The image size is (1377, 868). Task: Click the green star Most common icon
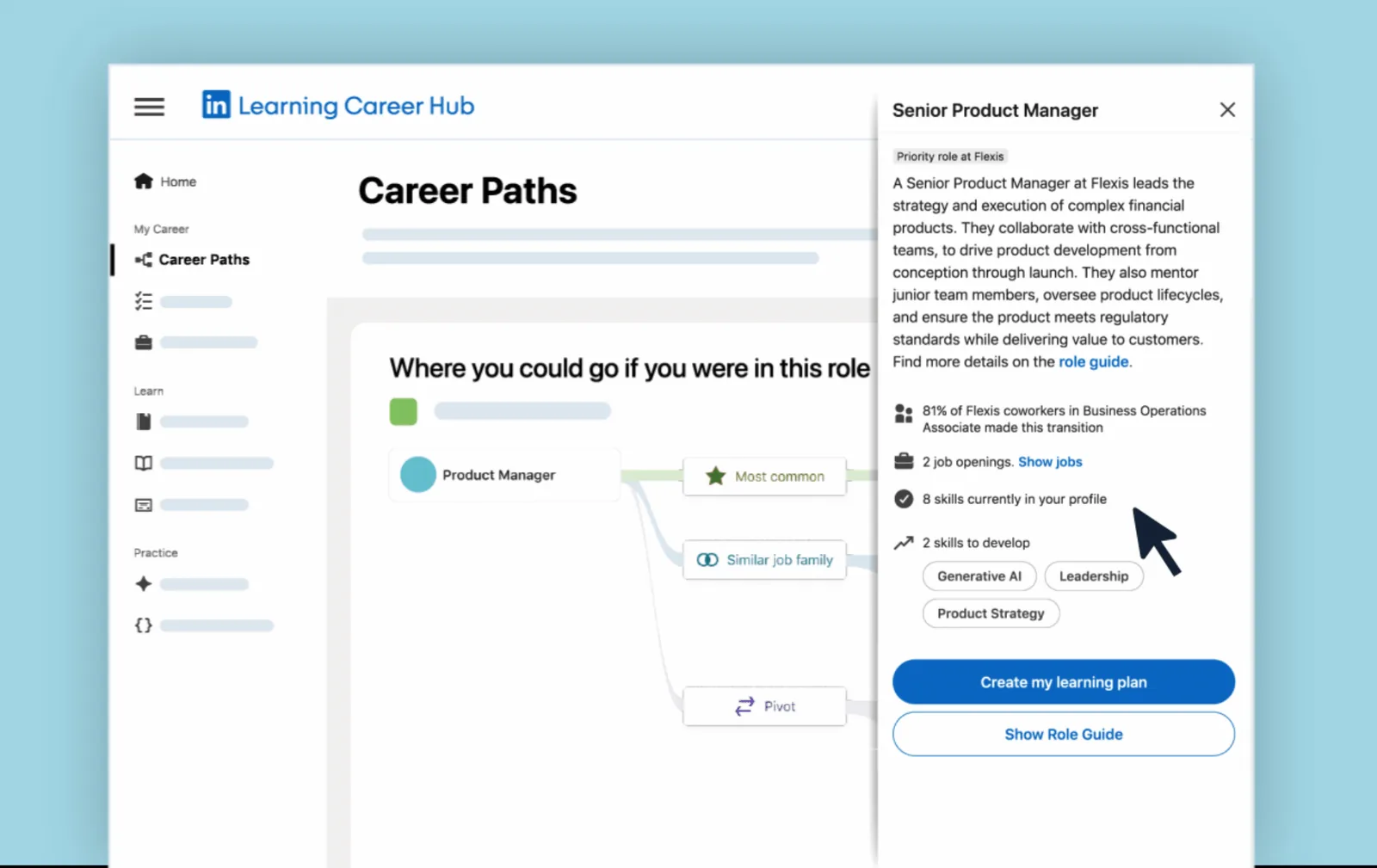715,476
